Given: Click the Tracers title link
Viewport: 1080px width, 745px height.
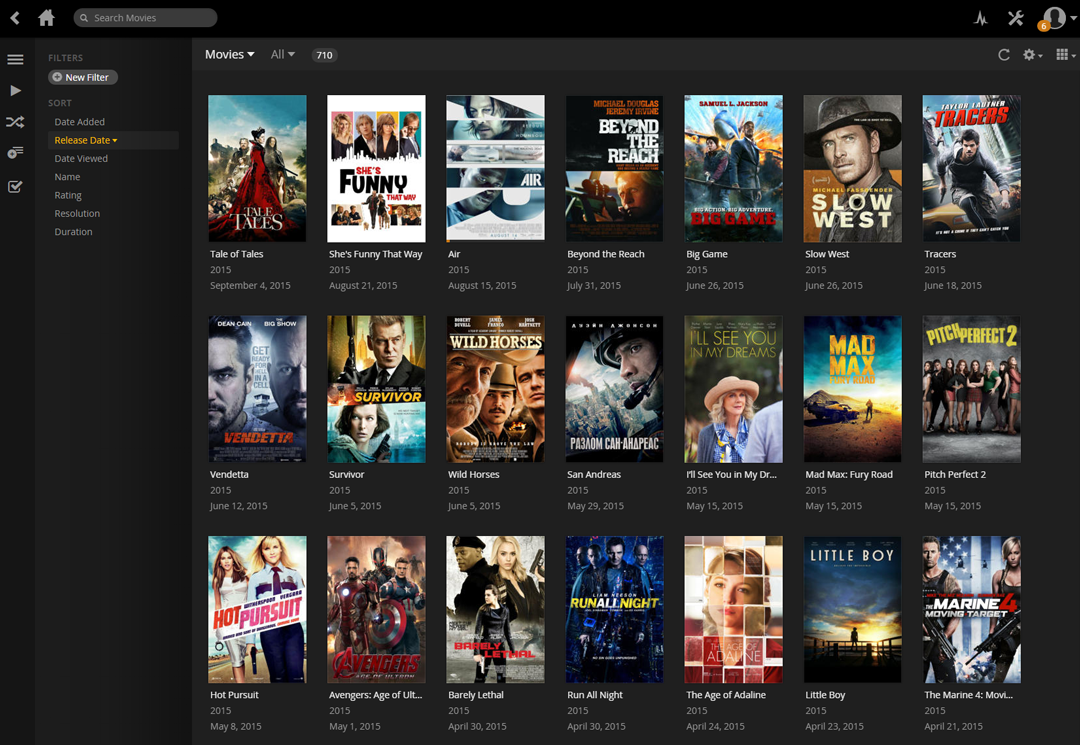Looking at the screenshot, I should pyautogui.click(x=940, y=254).
